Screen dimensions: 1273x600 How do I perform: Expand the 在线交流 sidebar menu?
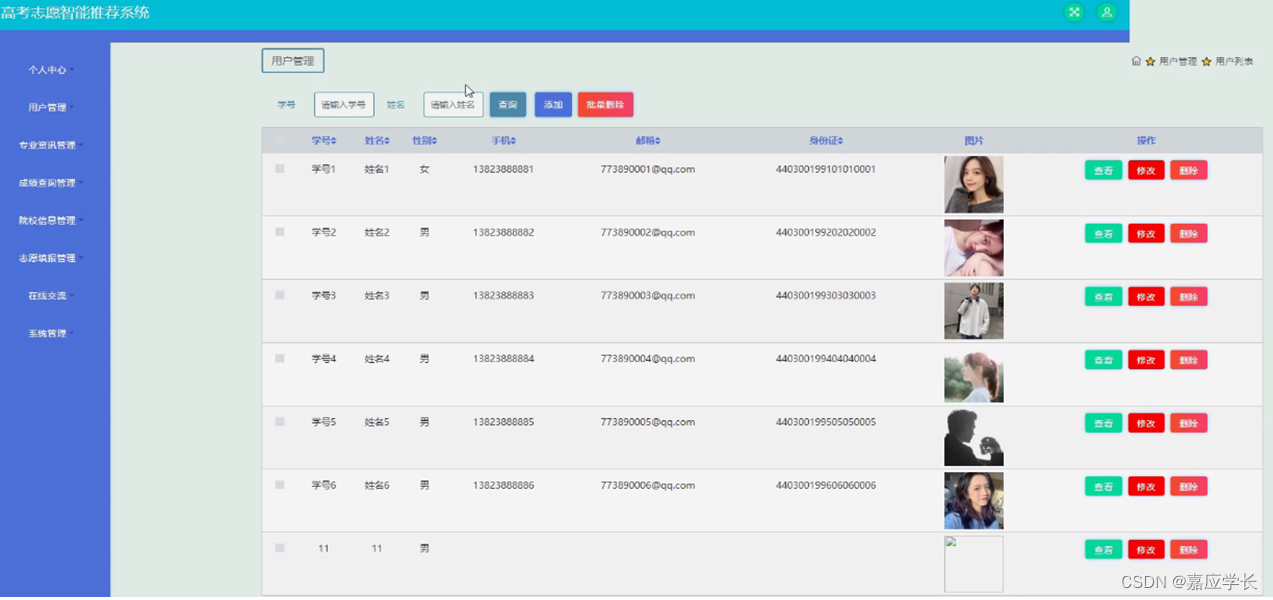pos(52,296)
